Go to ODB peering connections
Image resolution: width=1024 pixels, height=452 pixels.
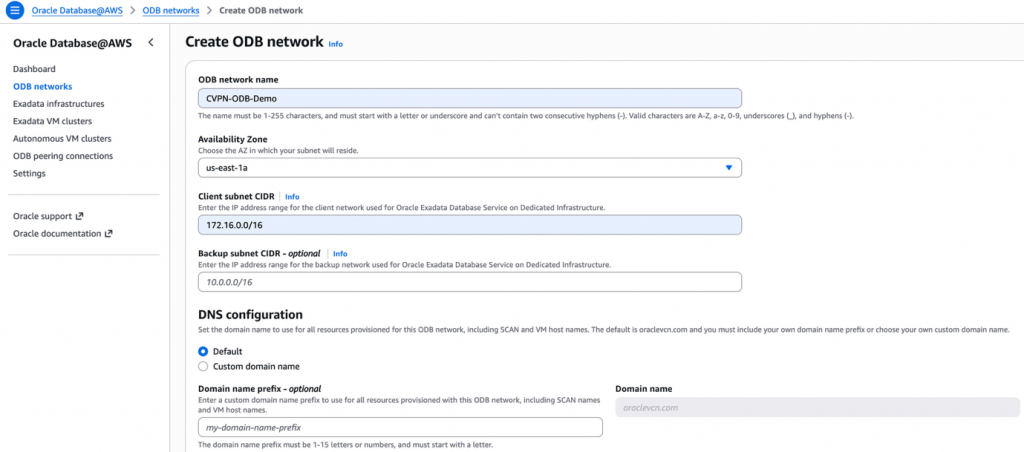coord(62,156)
